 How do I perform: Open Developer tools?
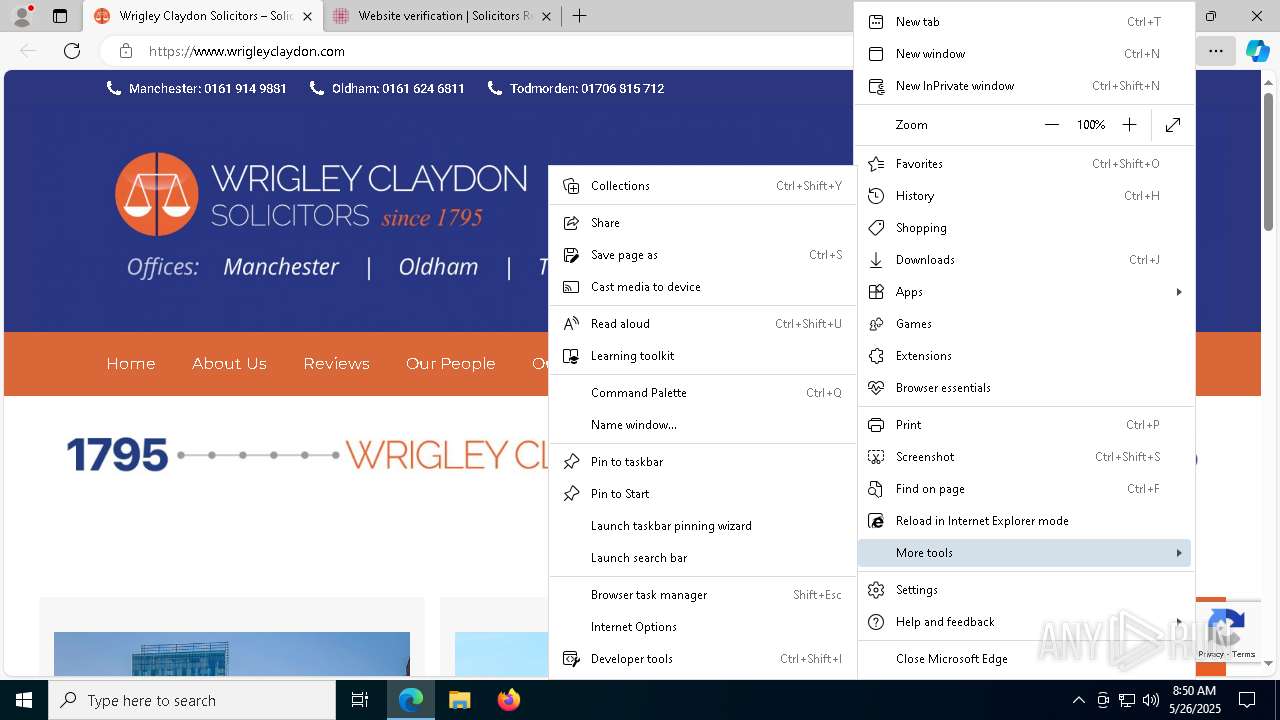point(703,659)
